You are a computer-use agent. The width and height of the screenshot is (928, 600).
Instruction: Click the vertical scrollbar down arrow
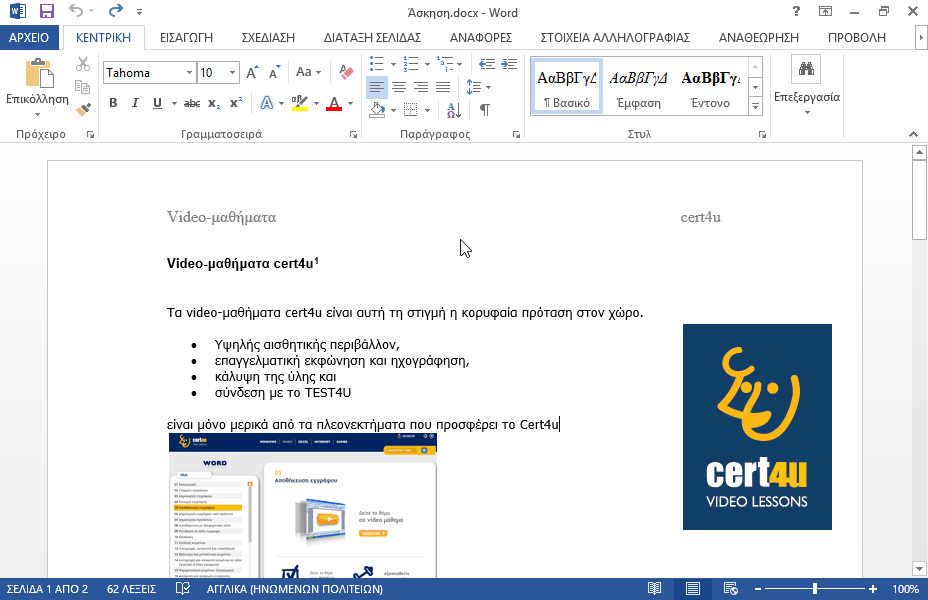[919, 569]
